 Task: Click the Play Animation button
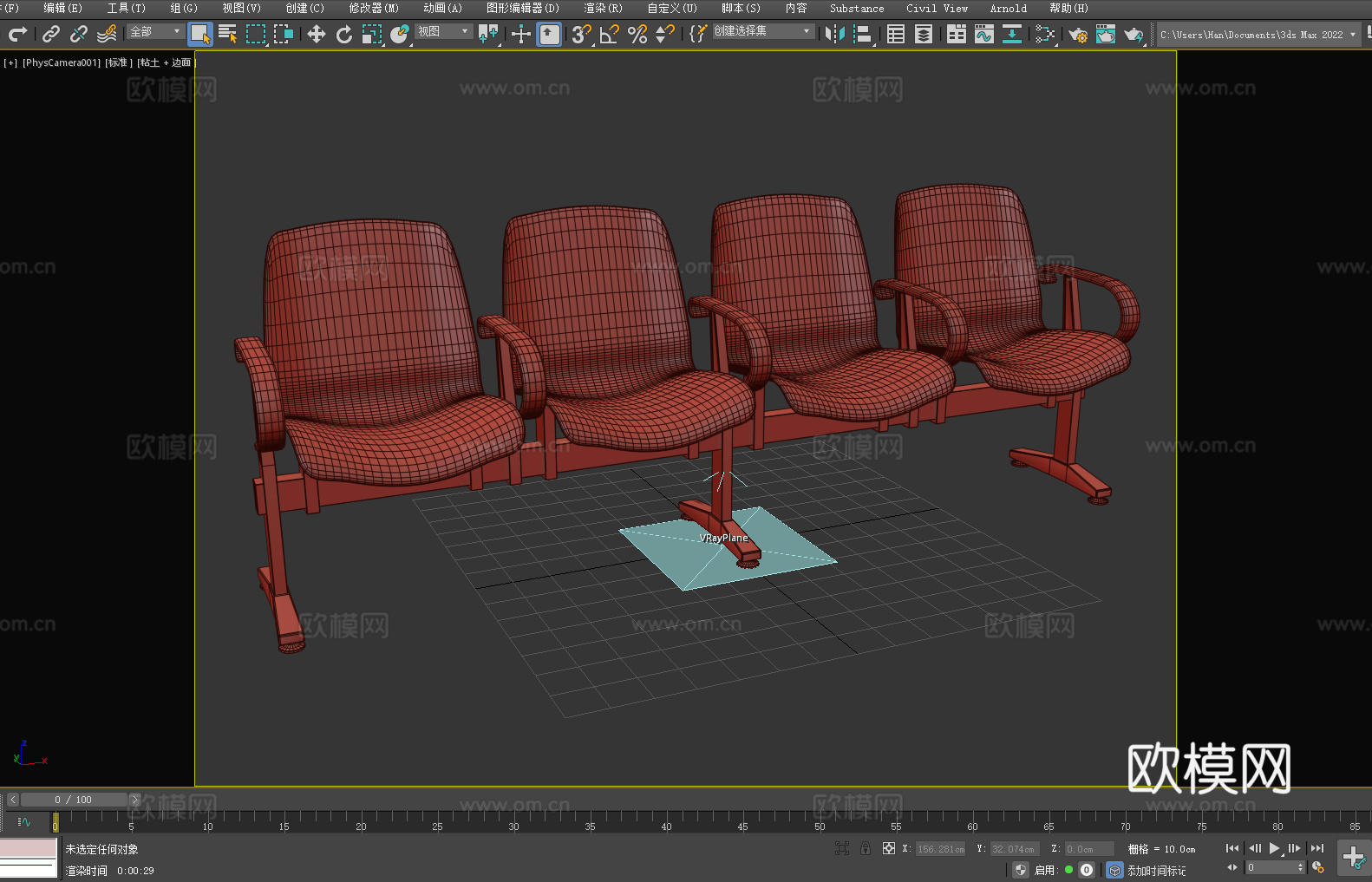(1275, 848)
